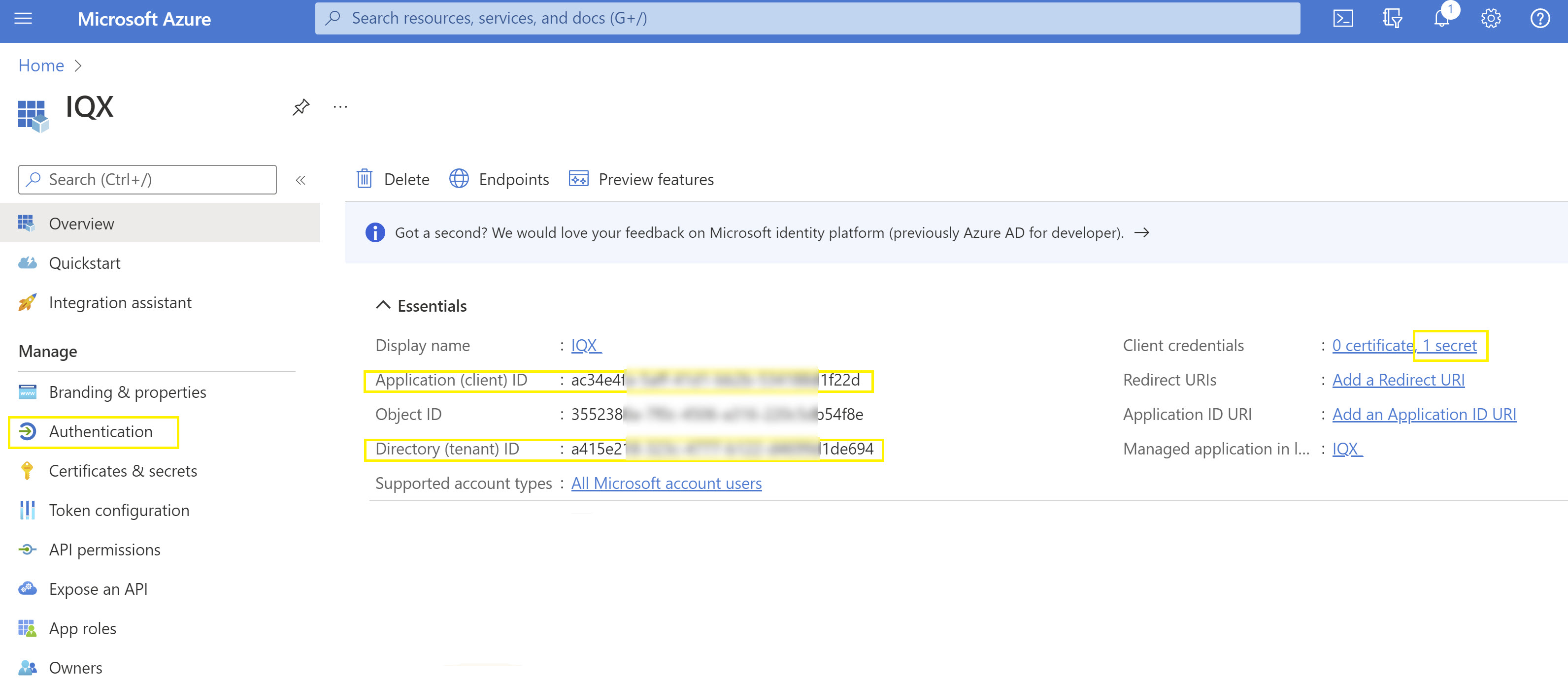The image size is (1568, 680).
Task: Click the Quickstart cloud icon
Action: pyautogui.click(x=27, y=263)
